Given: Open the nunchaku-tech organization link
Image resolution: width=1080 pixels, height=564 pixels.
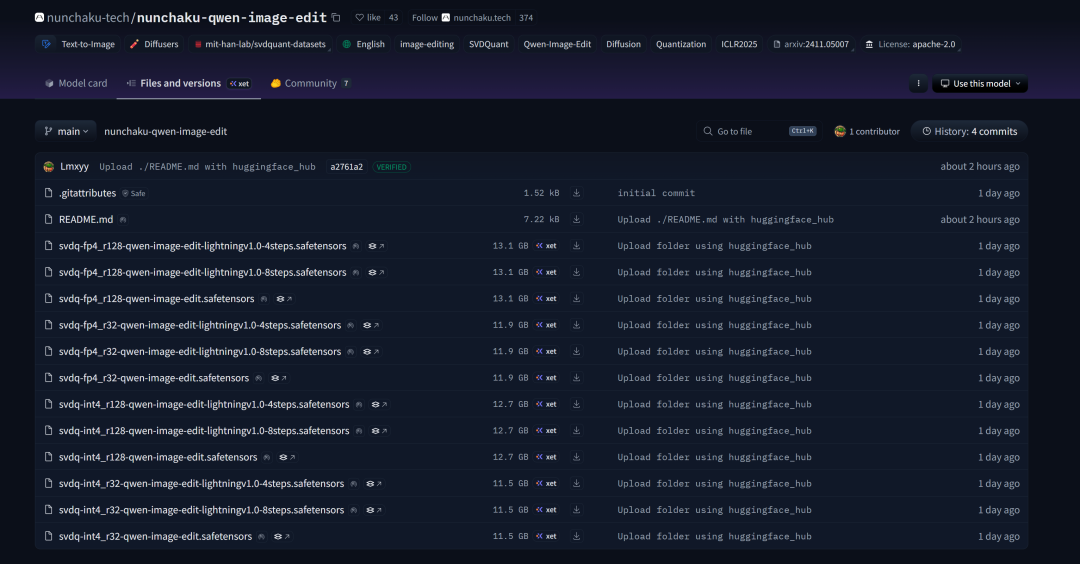Looking at the screenshot, I should click(x=87, y=17).
